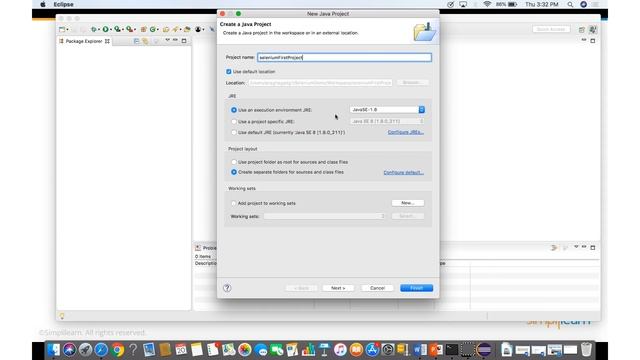The image size is (640, 360).
Task: Click the Wi-Fi status icon in menu bar
Action: pyautogui.click(x=487, y=4)
